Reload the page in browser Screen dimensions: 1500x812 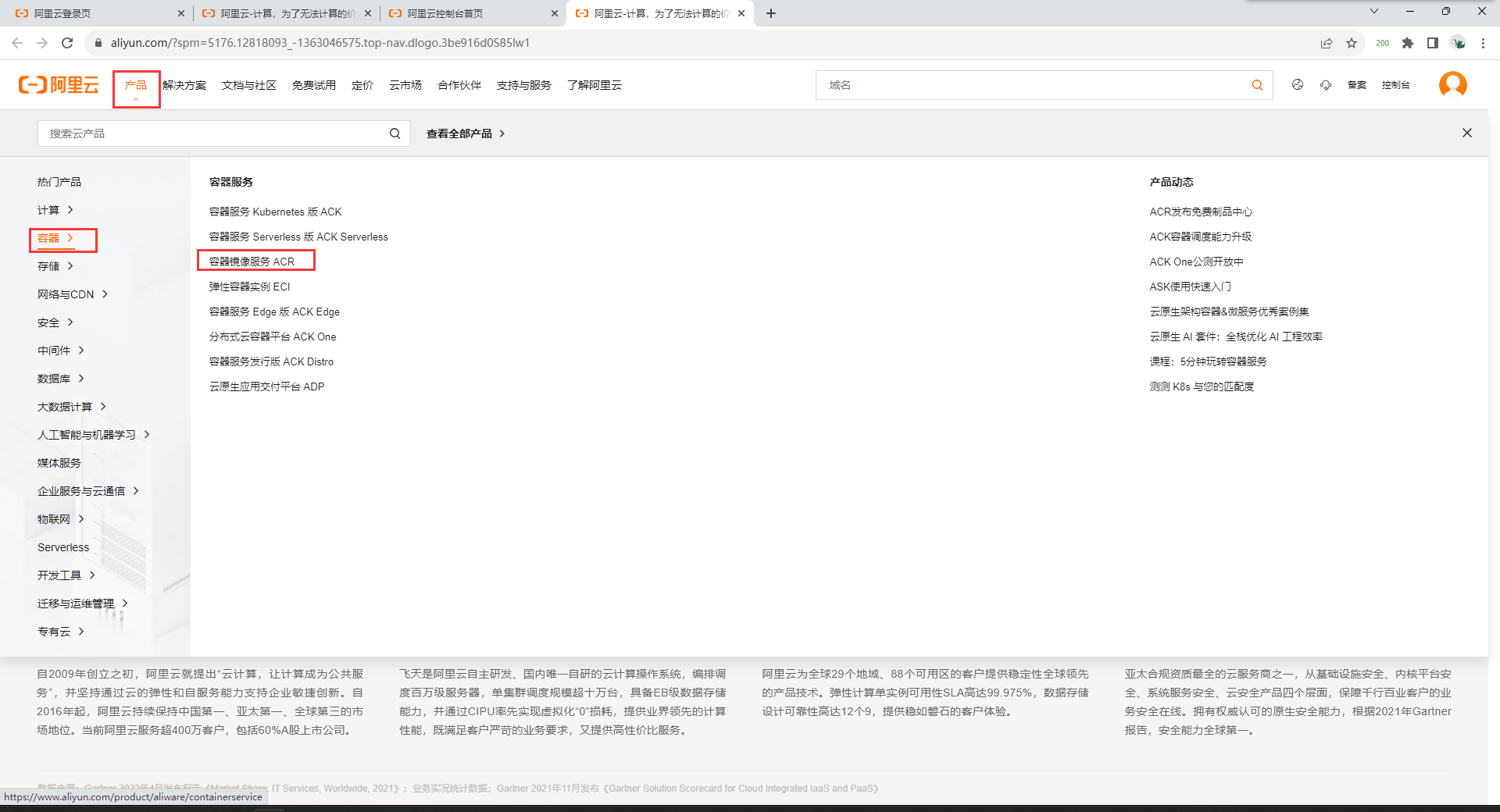click(x=67, y=43)
